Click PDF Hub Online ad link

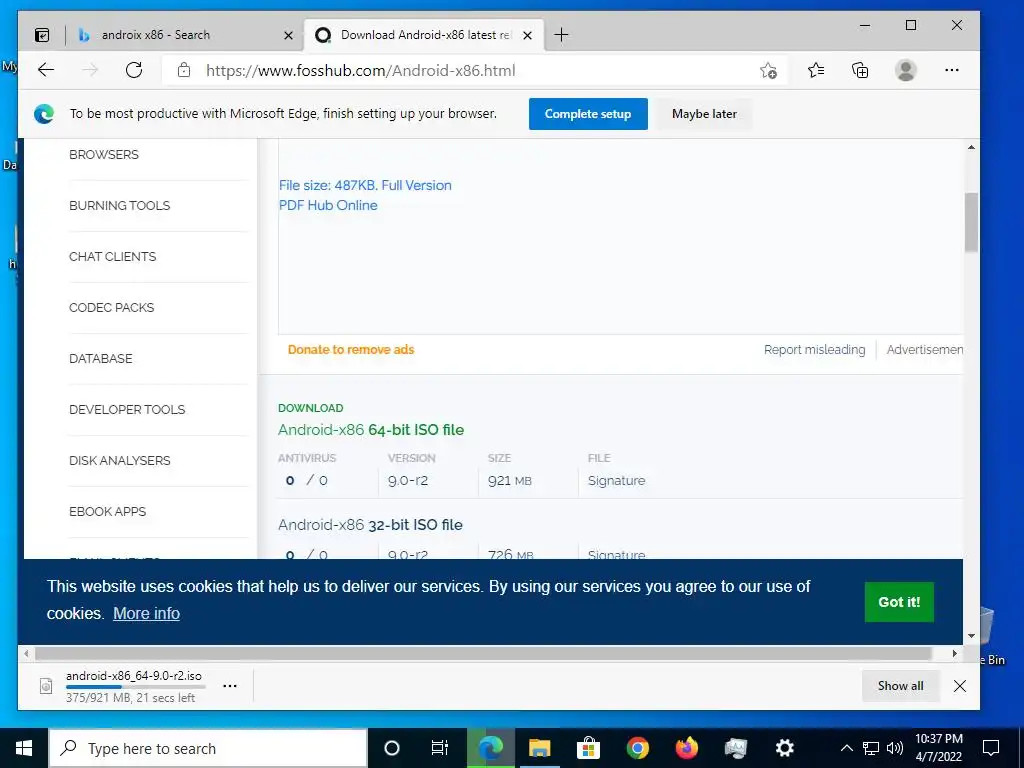pos(328,205)
